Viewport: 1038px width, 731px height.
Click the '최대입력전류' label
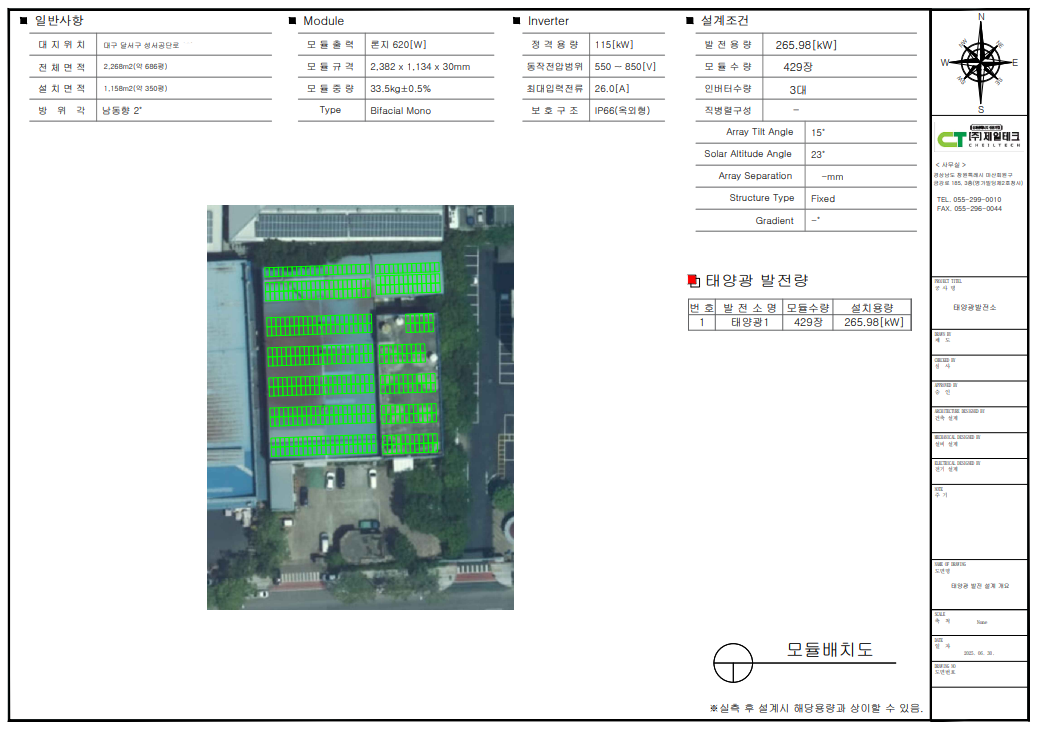coord(555,88)
